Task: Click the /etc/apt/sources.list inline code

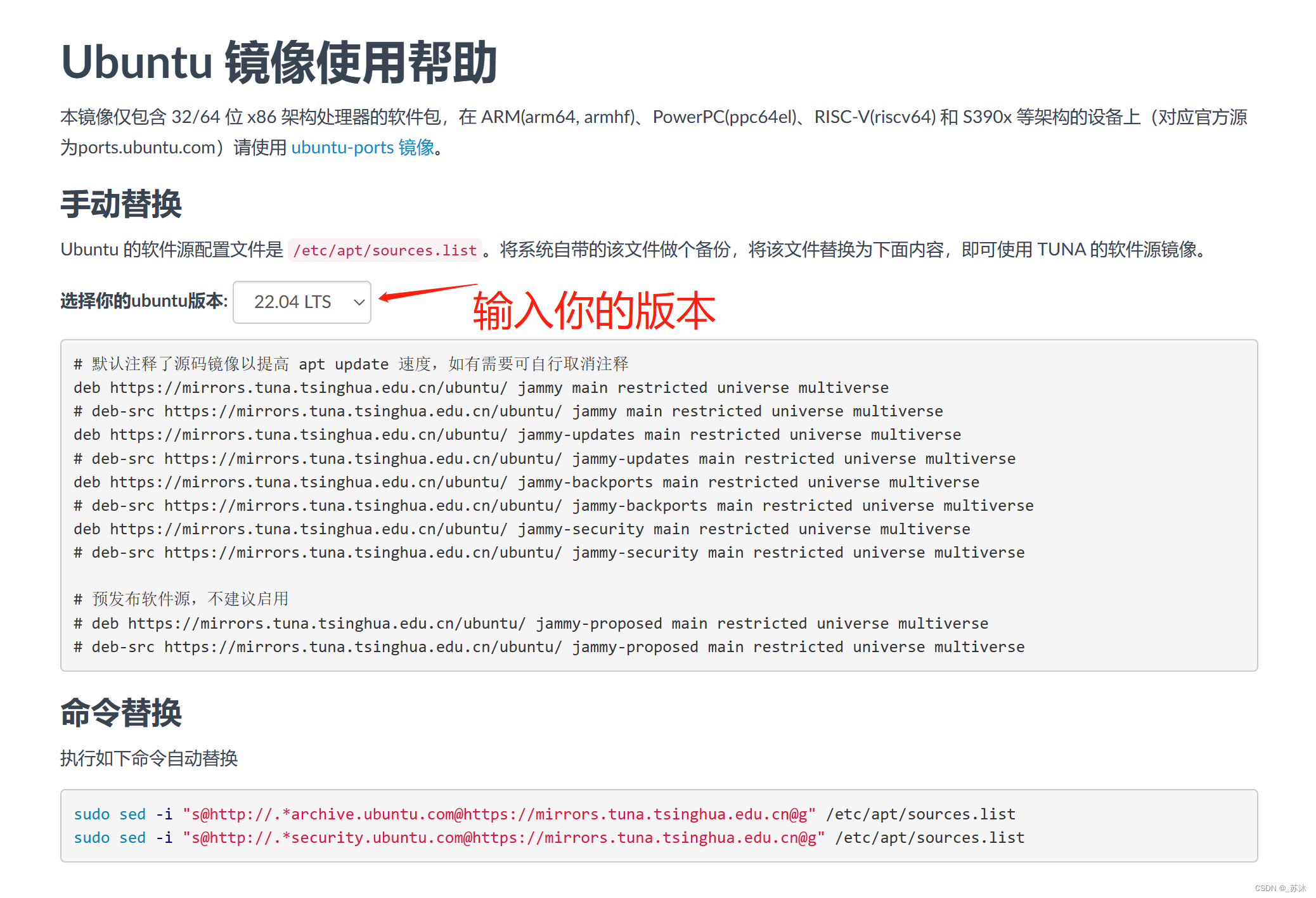Action: (385, 250)
